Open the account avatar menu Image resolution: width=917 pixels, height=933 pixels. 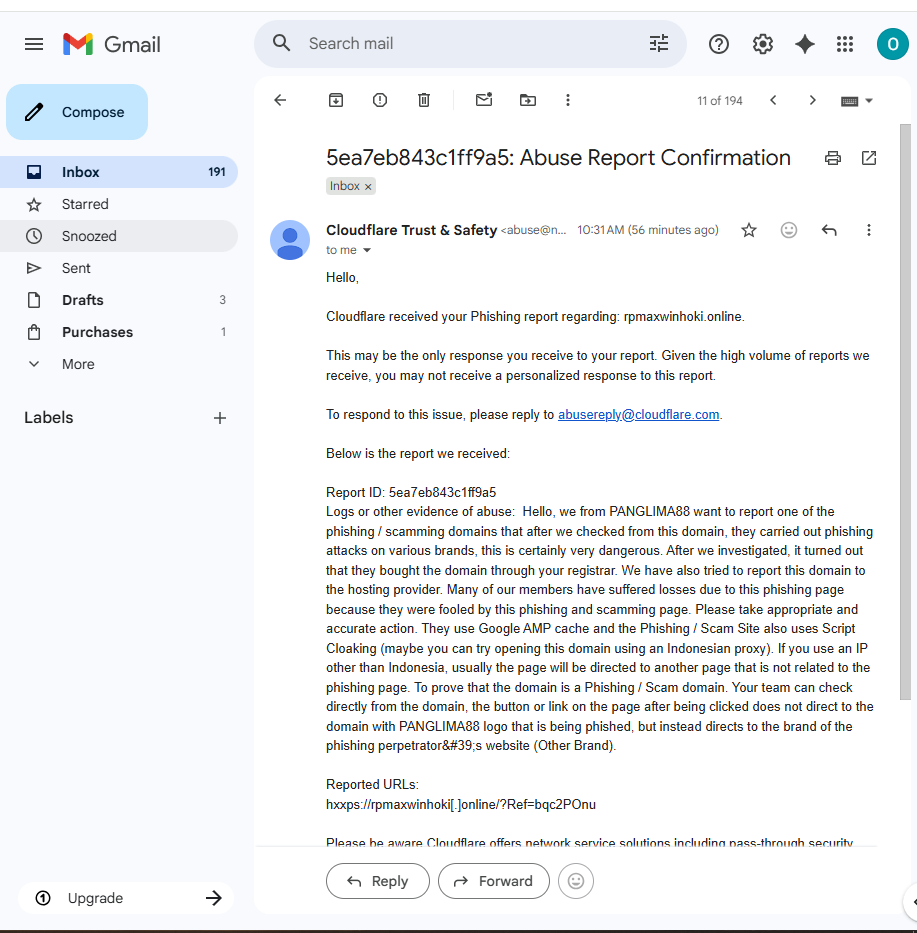point(892,44)
